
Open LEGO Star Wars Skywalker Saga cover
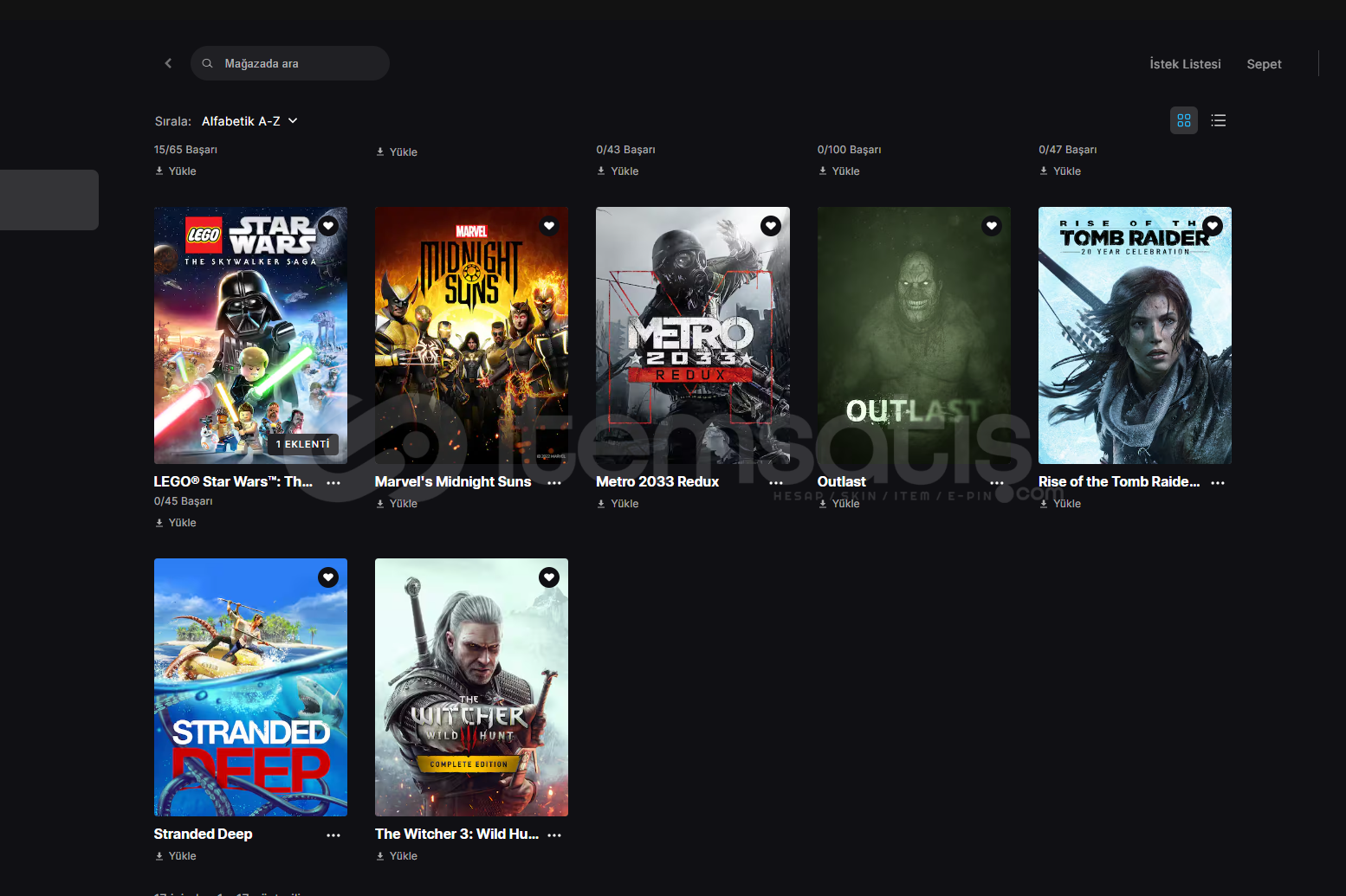(x=250, y=336)
